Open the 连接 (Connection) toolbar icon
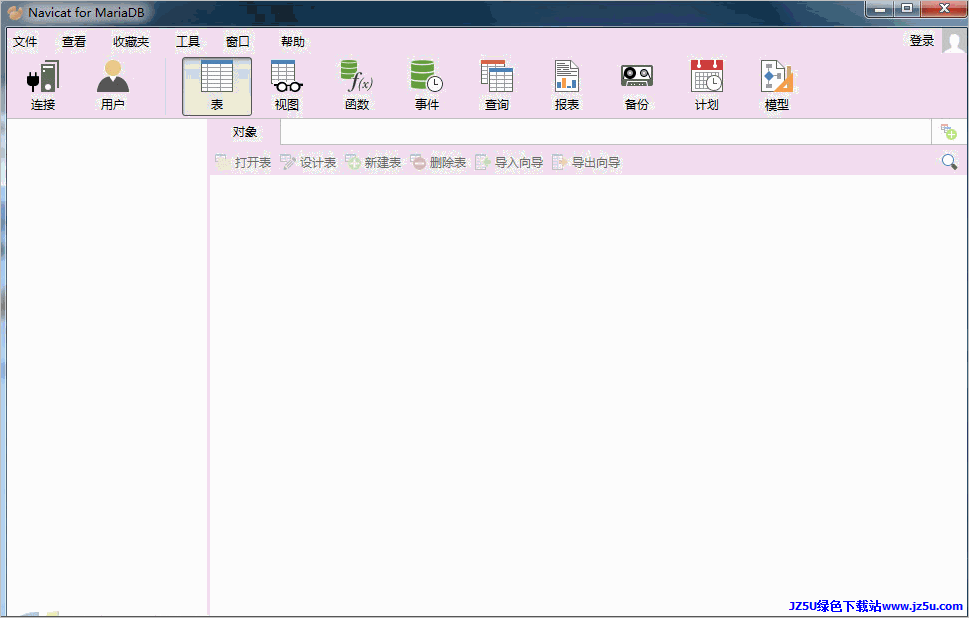 click(43, 86)
